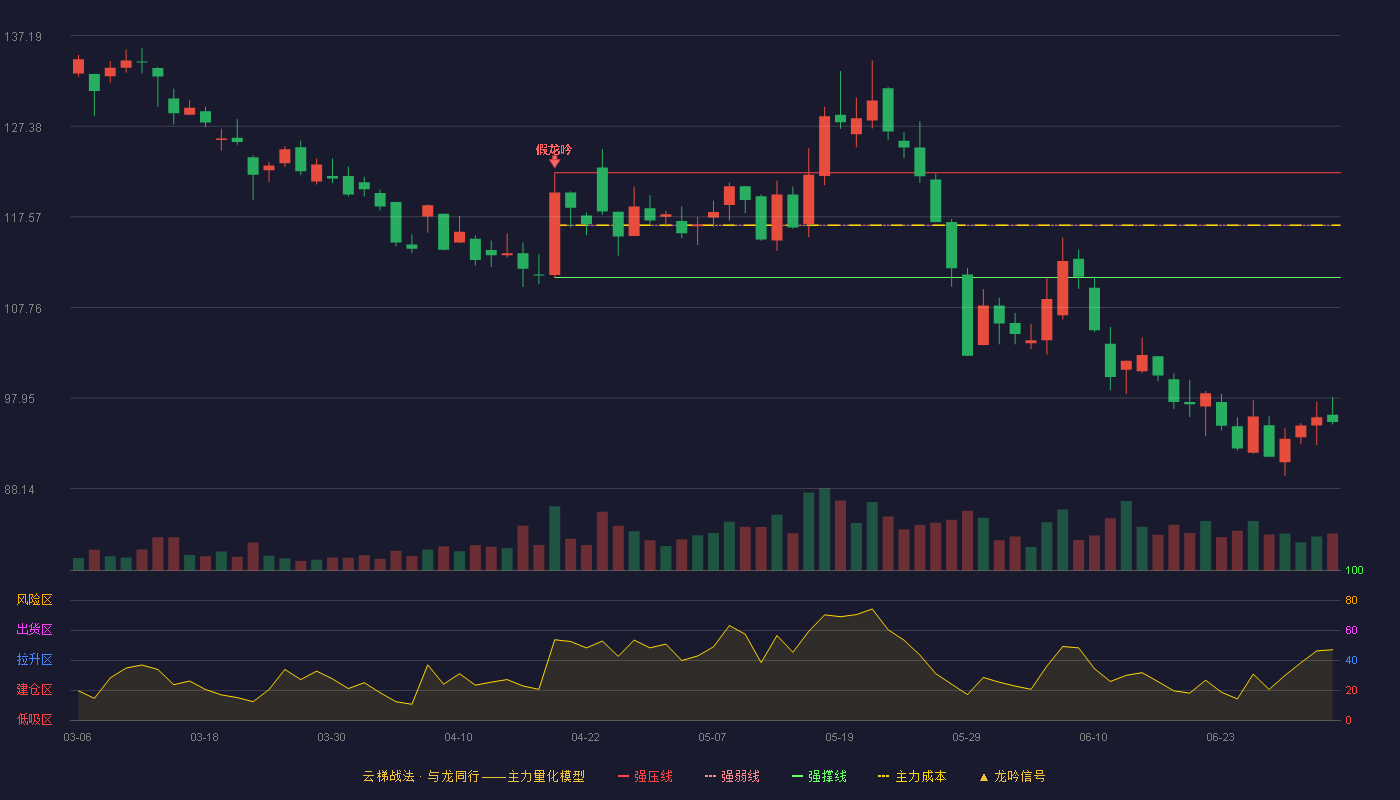The image size is (1400, 800).
Task: Click the 拉升区 zone label
Action: [34, 660]
